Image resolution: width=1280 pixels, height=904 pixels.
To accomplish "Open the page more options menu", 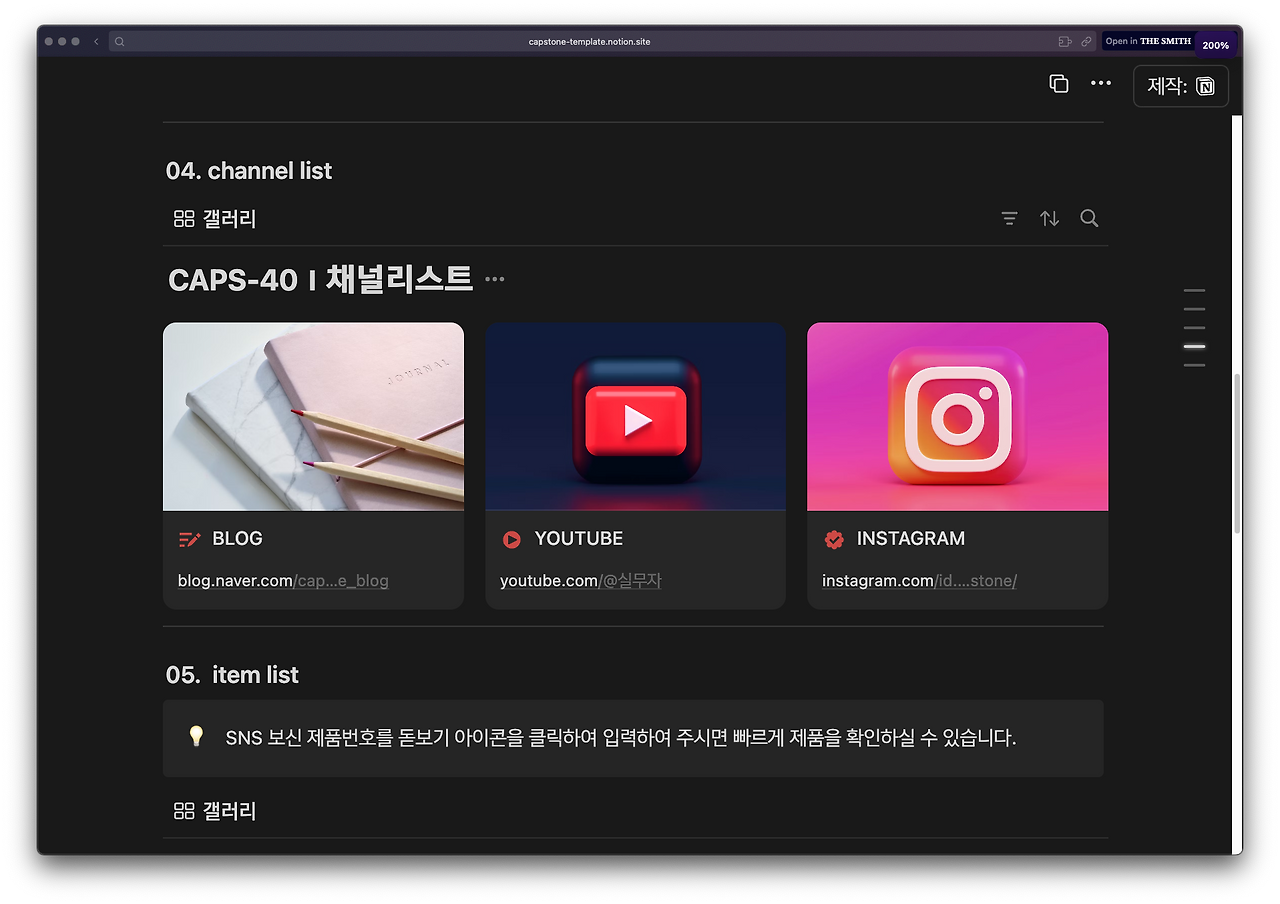I will [x=1101, y=84].
